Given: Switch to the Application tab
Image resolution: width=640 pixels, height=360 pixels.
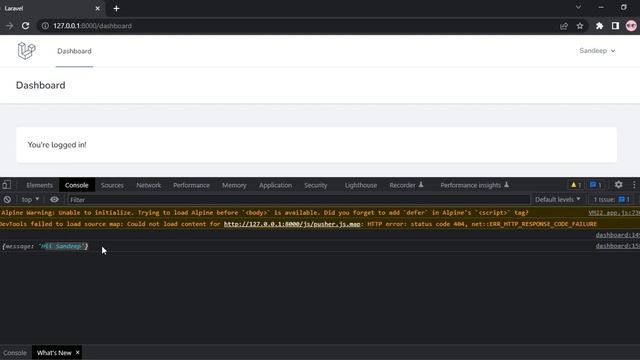Looking at the screenshot, I should [x=276, y=185].
